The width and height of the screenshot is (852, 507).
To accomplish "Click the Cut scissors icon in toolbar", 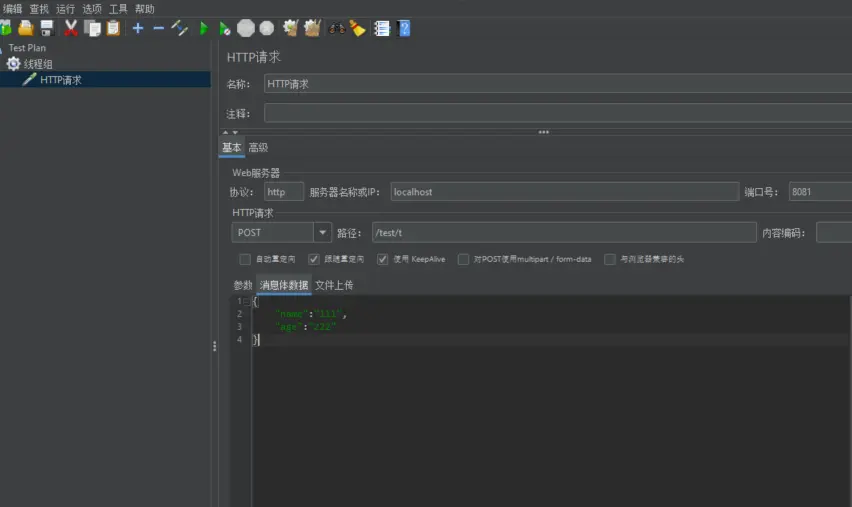I will (x=71, y=28).
